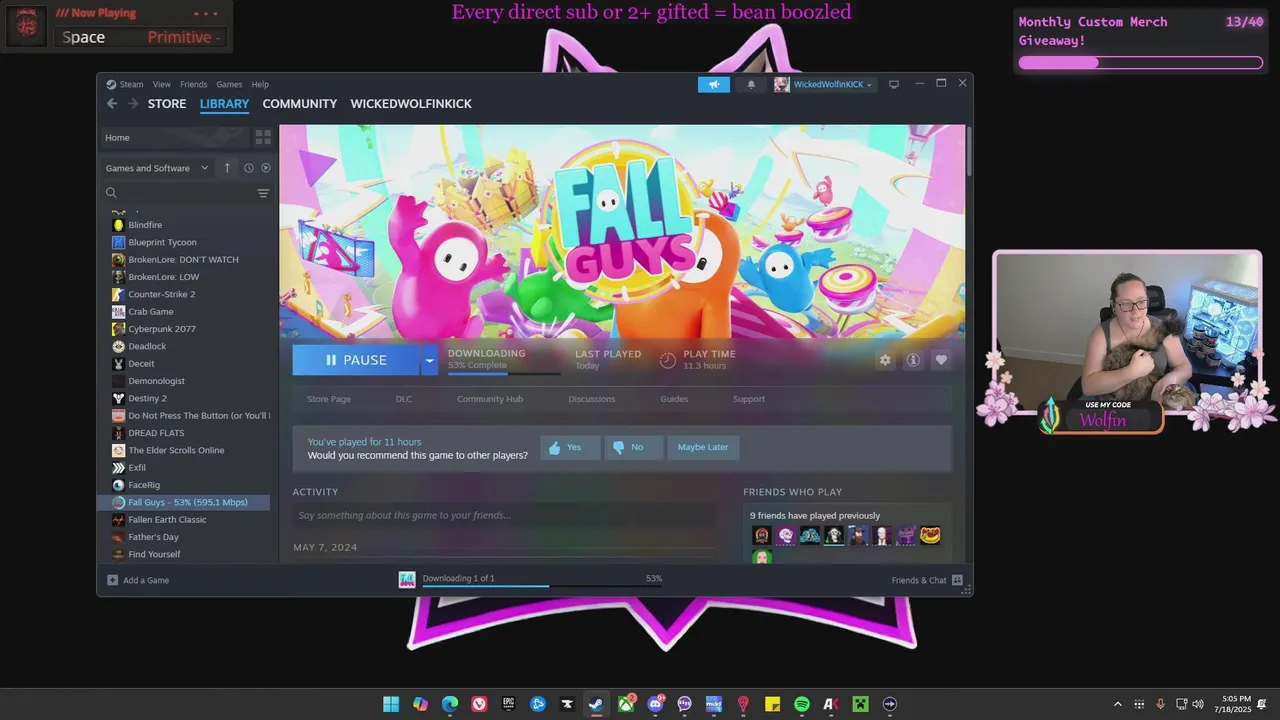This screenshot has height=720, width=1280.
Task: Open the game info icon
Action: tap(913, 360)
